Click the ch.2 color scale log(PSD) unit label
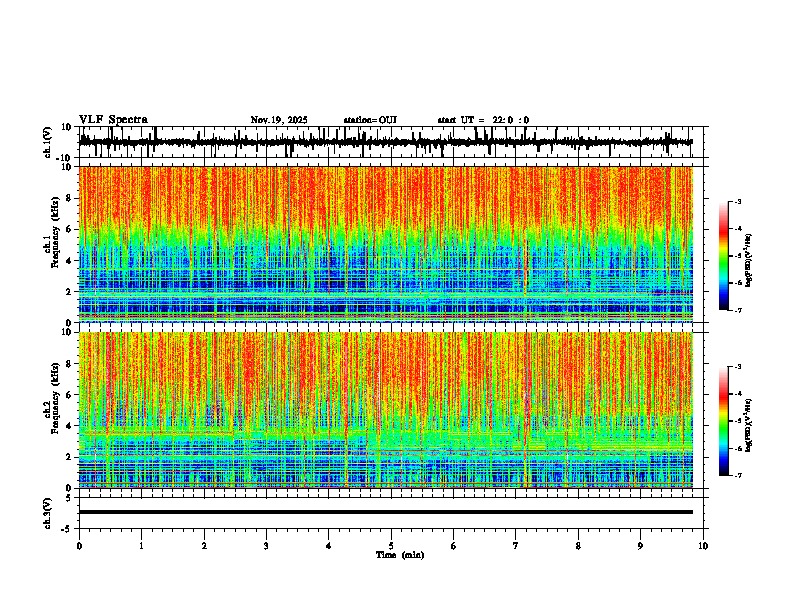 point(749,426)
